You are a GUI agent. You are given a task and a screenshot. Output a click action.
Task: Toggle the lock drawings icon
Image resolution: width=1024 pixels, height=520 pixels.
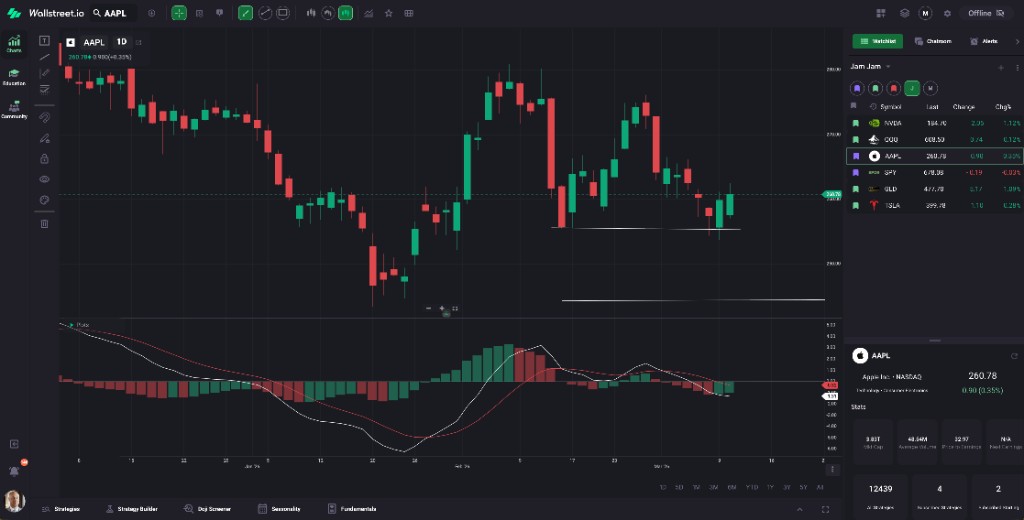[44, 159]
